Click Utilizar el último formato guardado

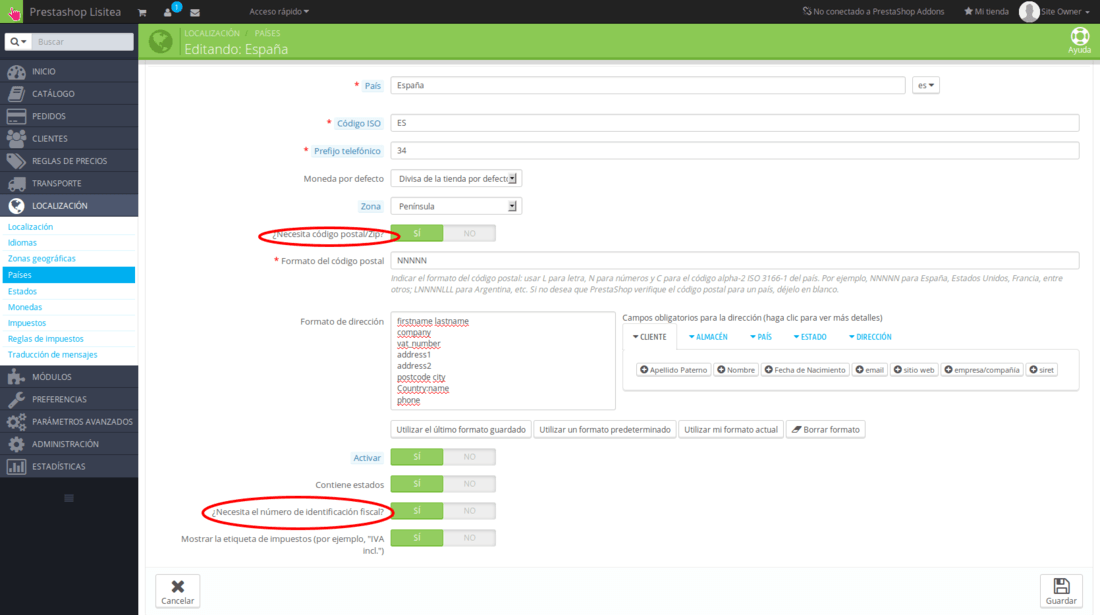(461, 430)
